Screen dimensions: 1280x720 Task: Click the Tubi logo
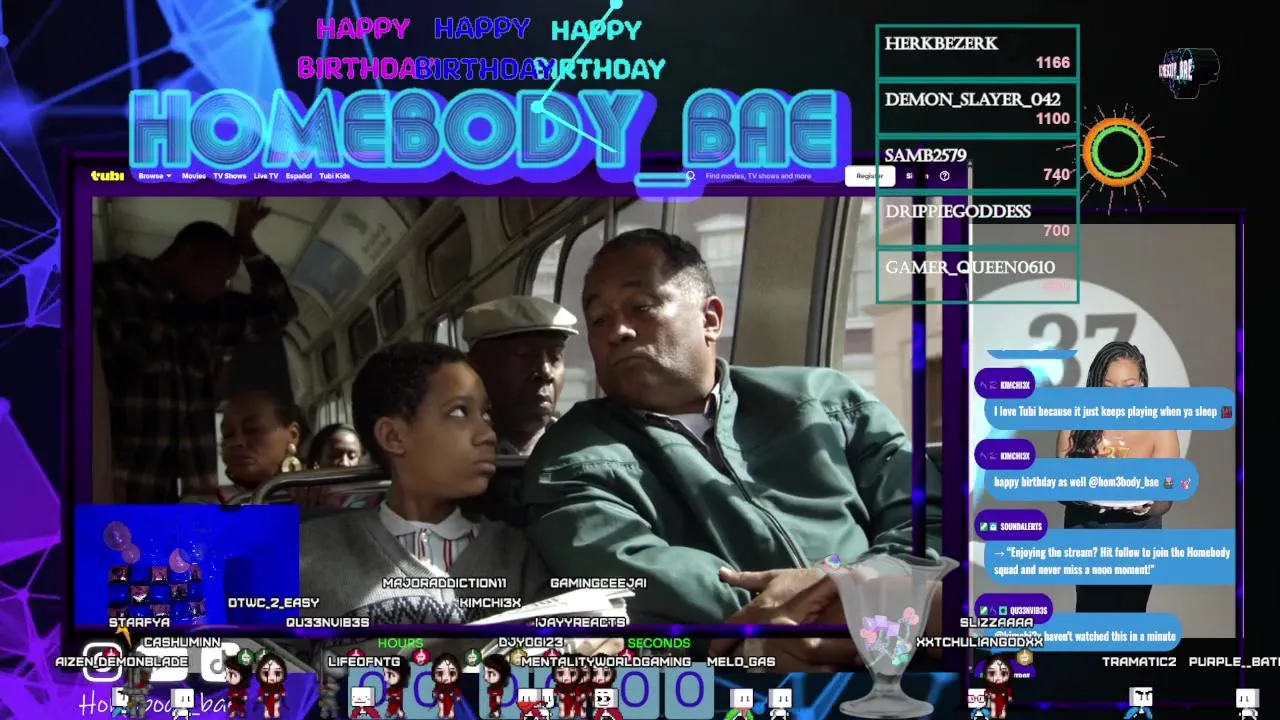pyautogui.click(x=107, y=176)
